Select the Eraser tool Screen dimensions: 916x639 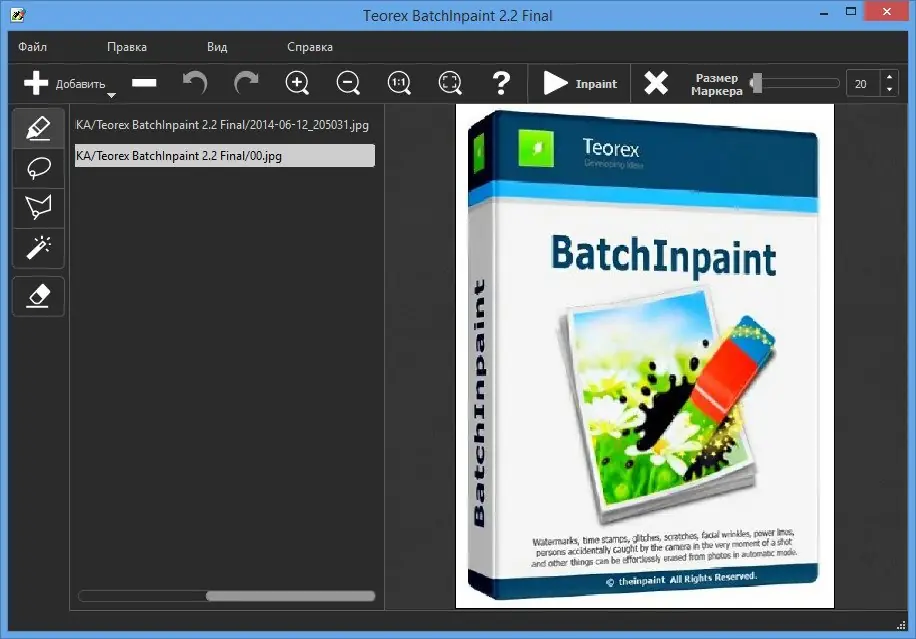[x=39, y=296]
